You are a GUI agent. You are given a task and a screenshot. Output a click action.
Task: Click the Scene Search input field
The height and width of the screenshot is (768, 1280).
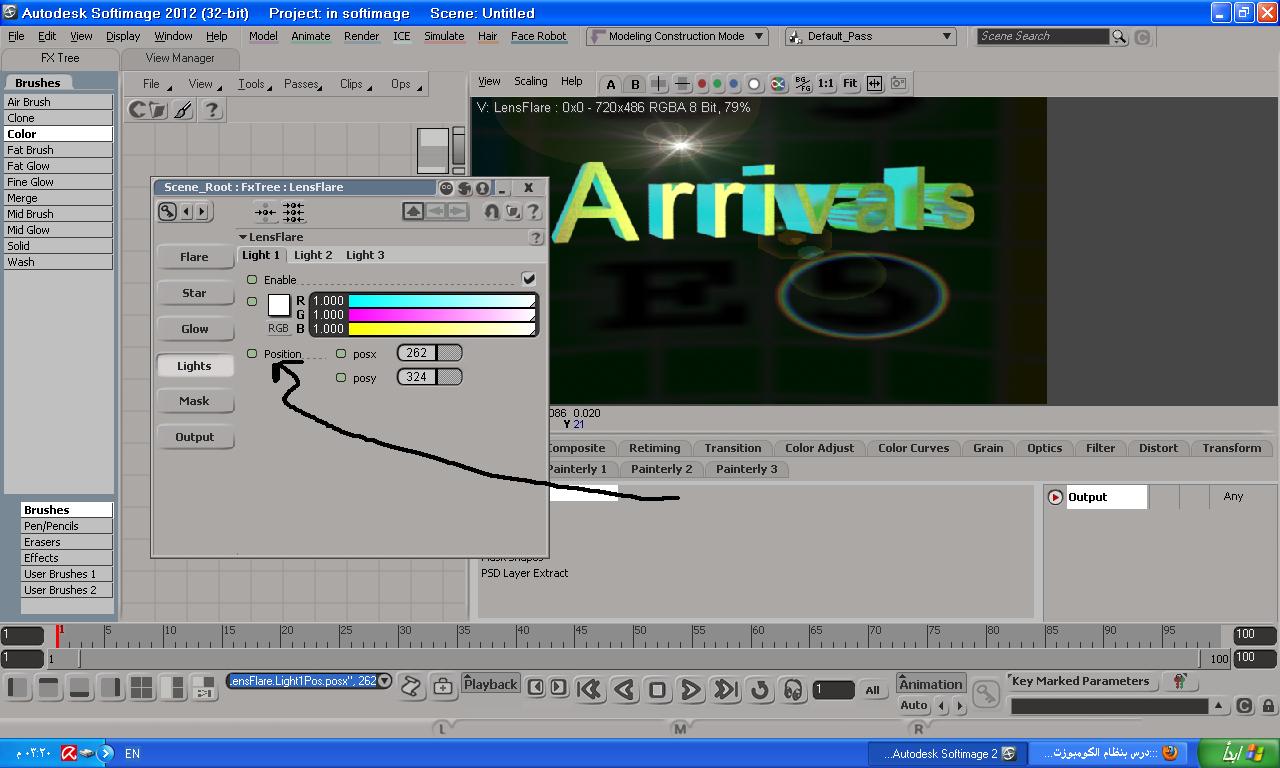point(1043,36)
